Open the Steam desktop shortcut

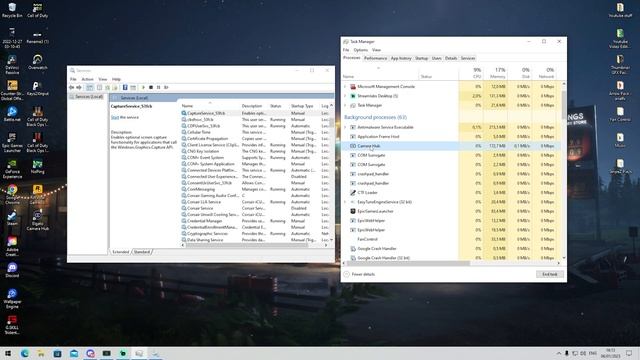12,218
